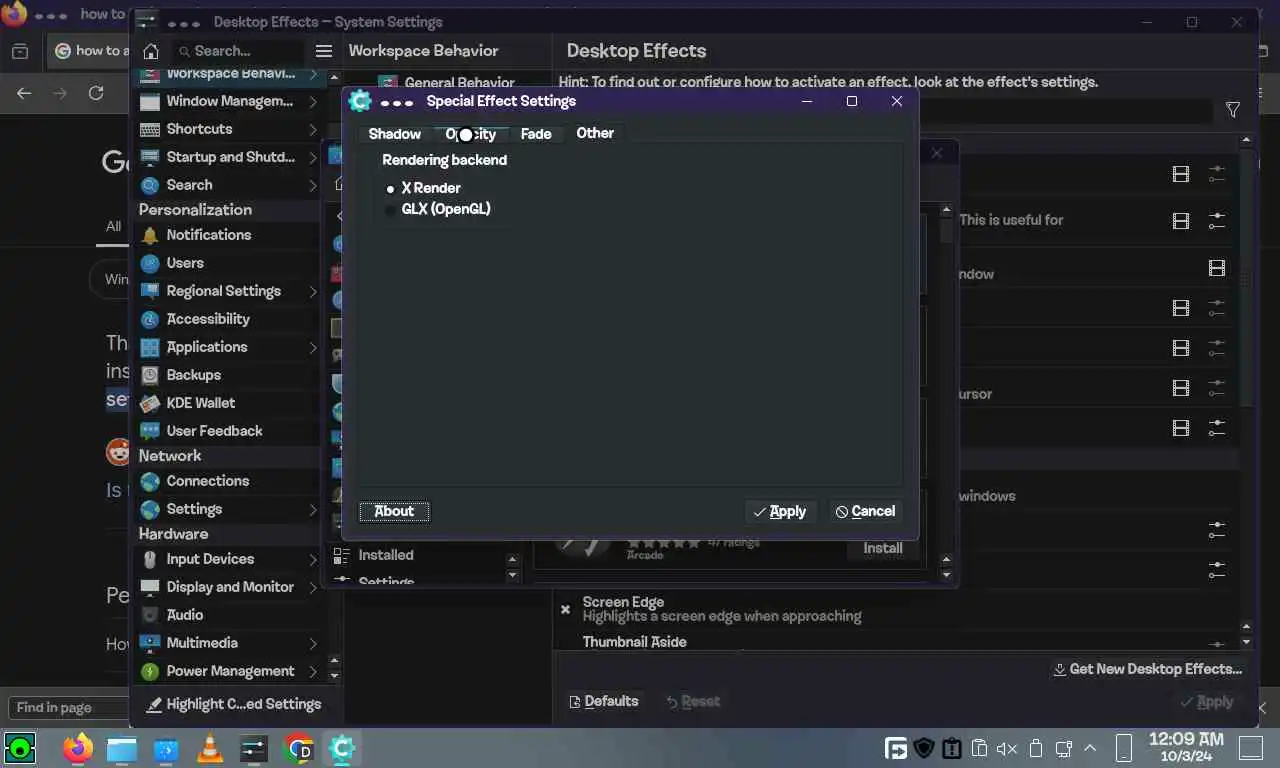Open the Users icon in sidebar

tap(150, 263)
